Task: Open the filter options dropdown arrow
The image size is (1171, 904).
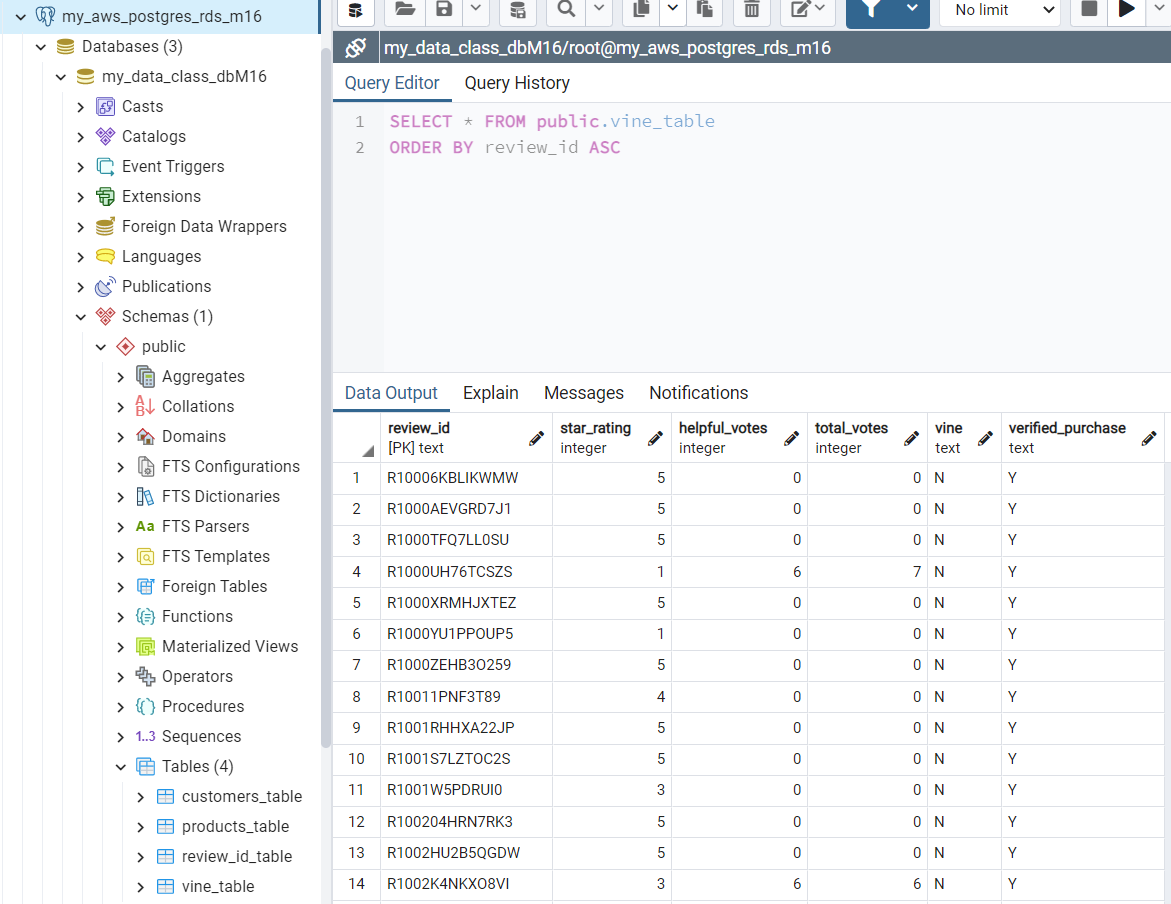Action: pyautogui.click(x=912, y=10)
